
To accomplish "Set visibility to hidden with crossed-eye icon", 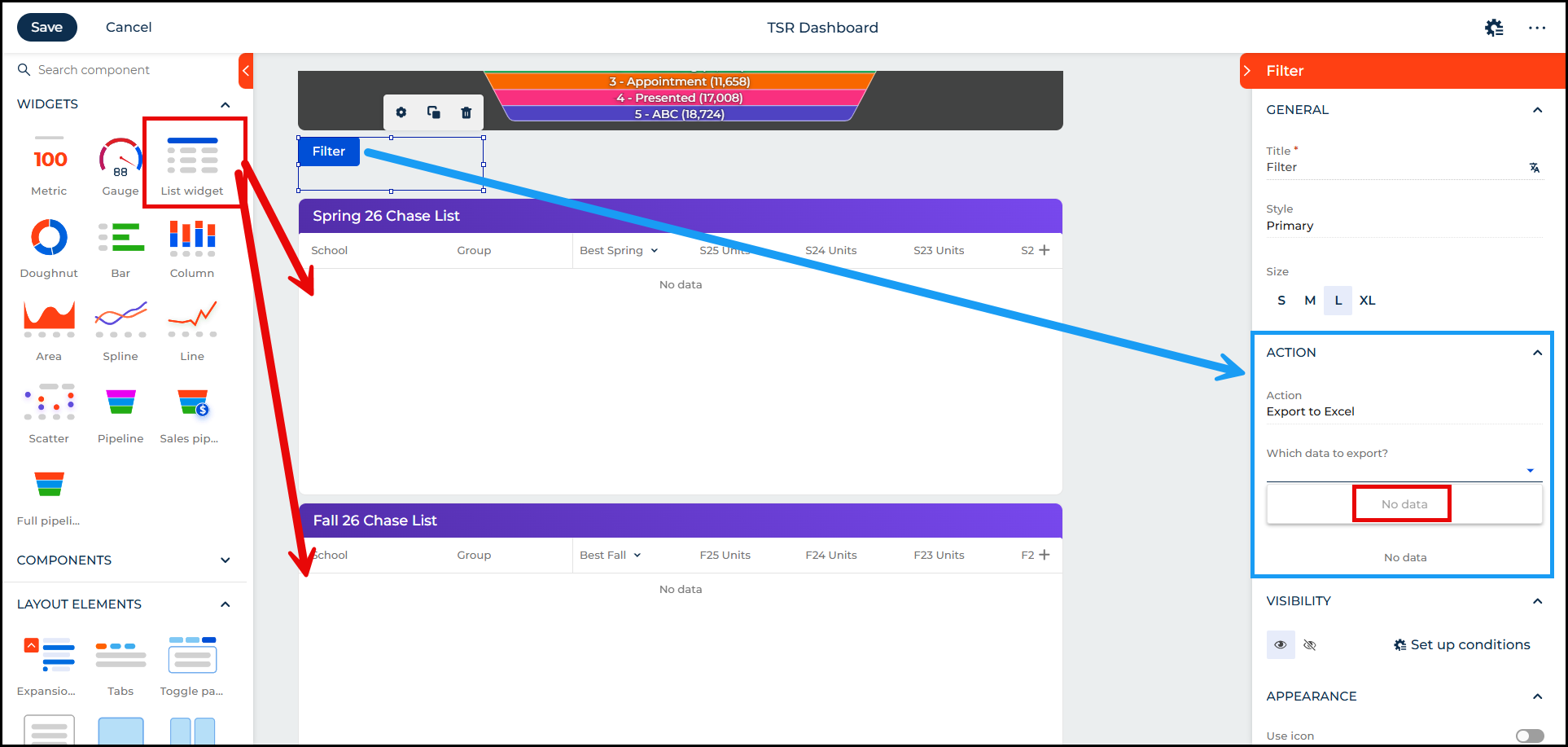I will click(x=1310, y=644).
